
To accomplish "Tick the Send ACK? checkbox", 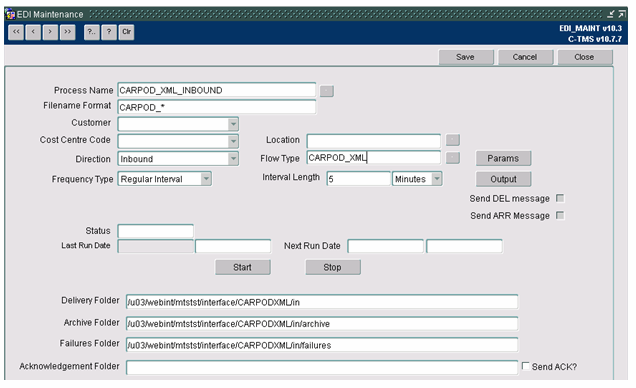I will 526,366.
